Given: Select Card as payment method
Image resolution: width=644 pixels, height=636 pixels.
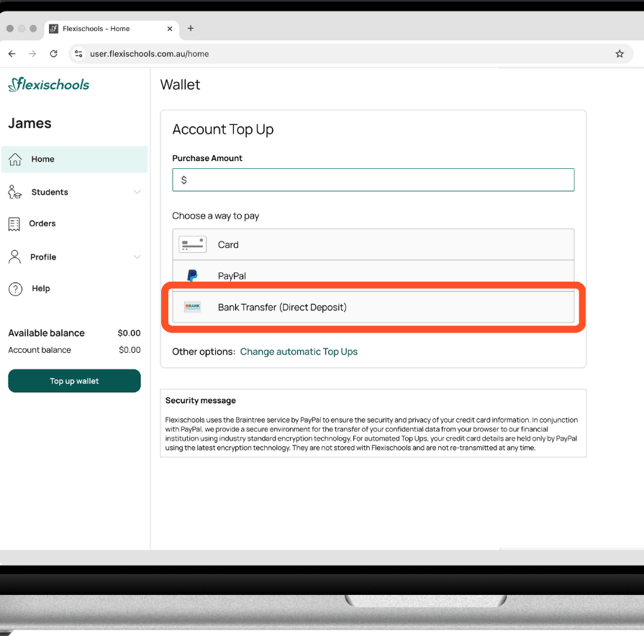Looking at the screenshot, I should [x=373, y=244].
